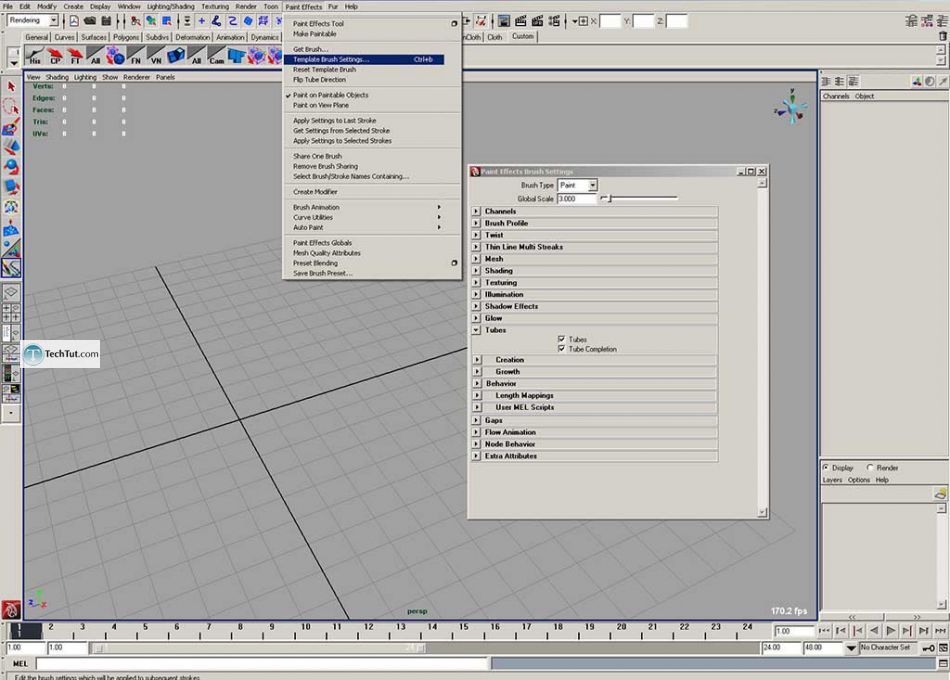Click the 'His' delete history shelf button
The image size is (950, 680).
[35, 56]
